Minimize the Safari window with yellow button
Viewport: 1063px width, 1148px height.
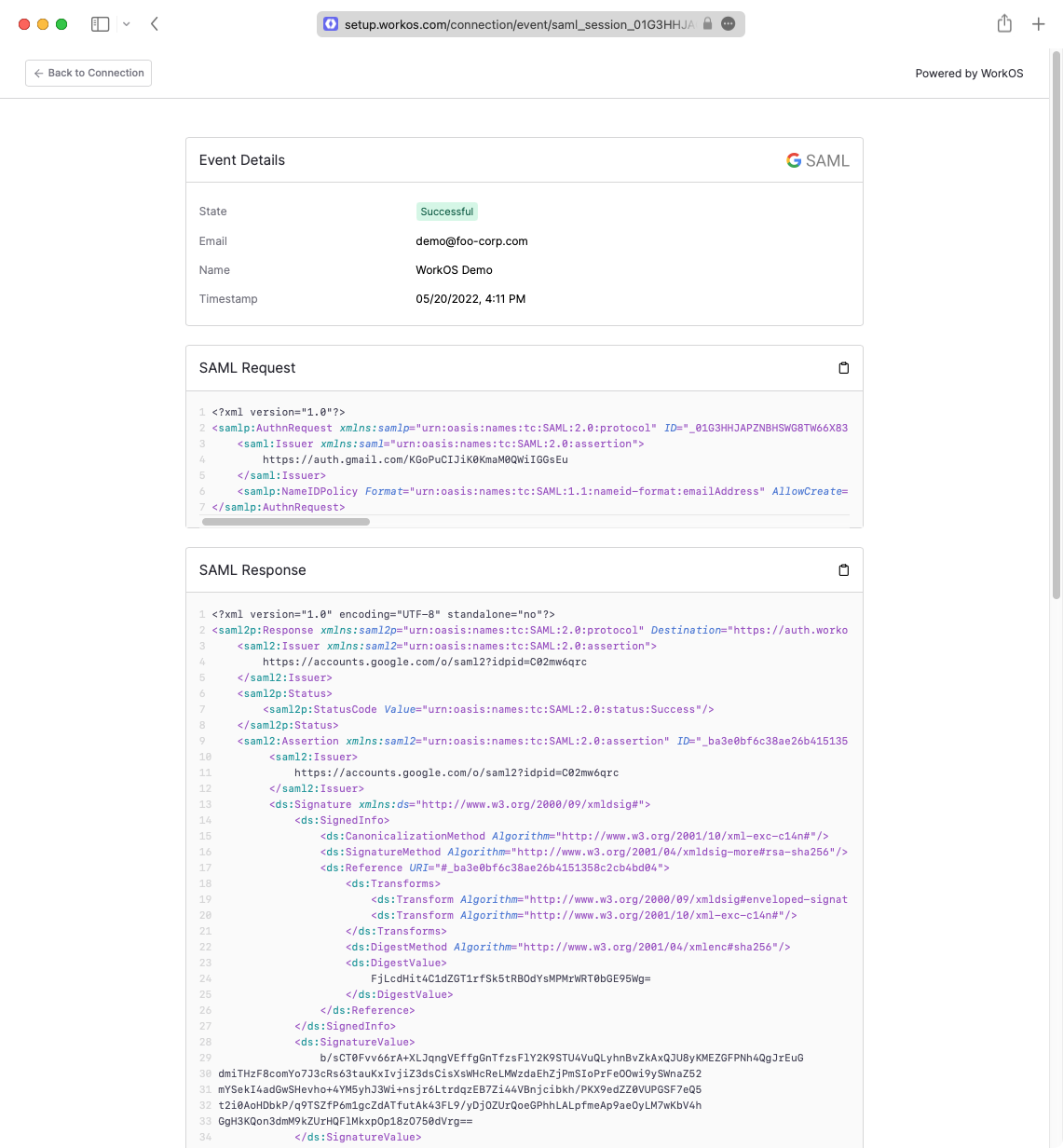click(x=43, y=24)
